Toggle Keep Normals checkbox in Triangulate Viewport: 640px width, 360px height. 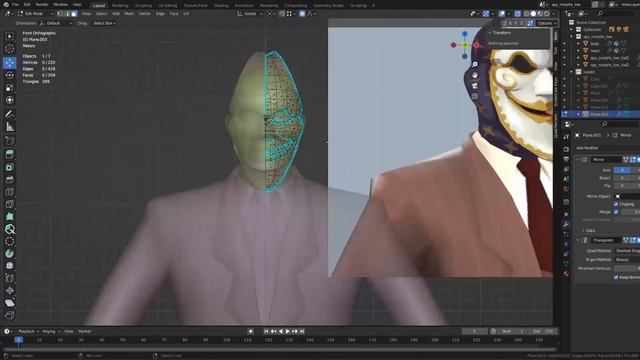616,277
